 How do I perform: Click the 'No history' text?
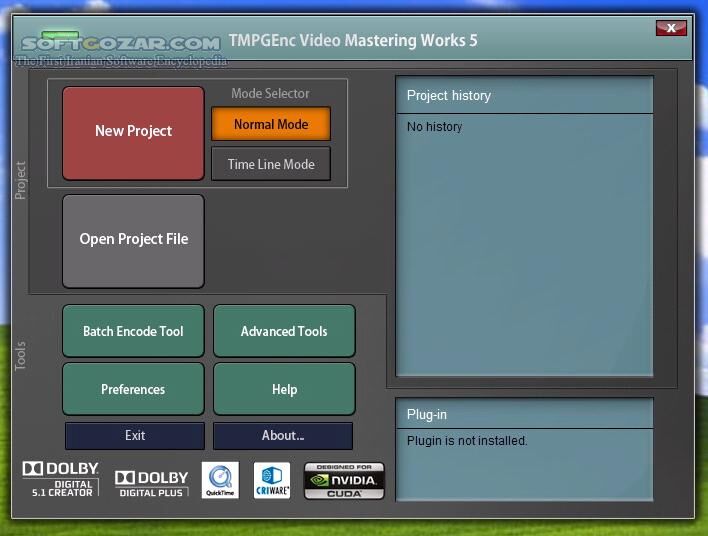pyautogui.click(x=434, y=127)
